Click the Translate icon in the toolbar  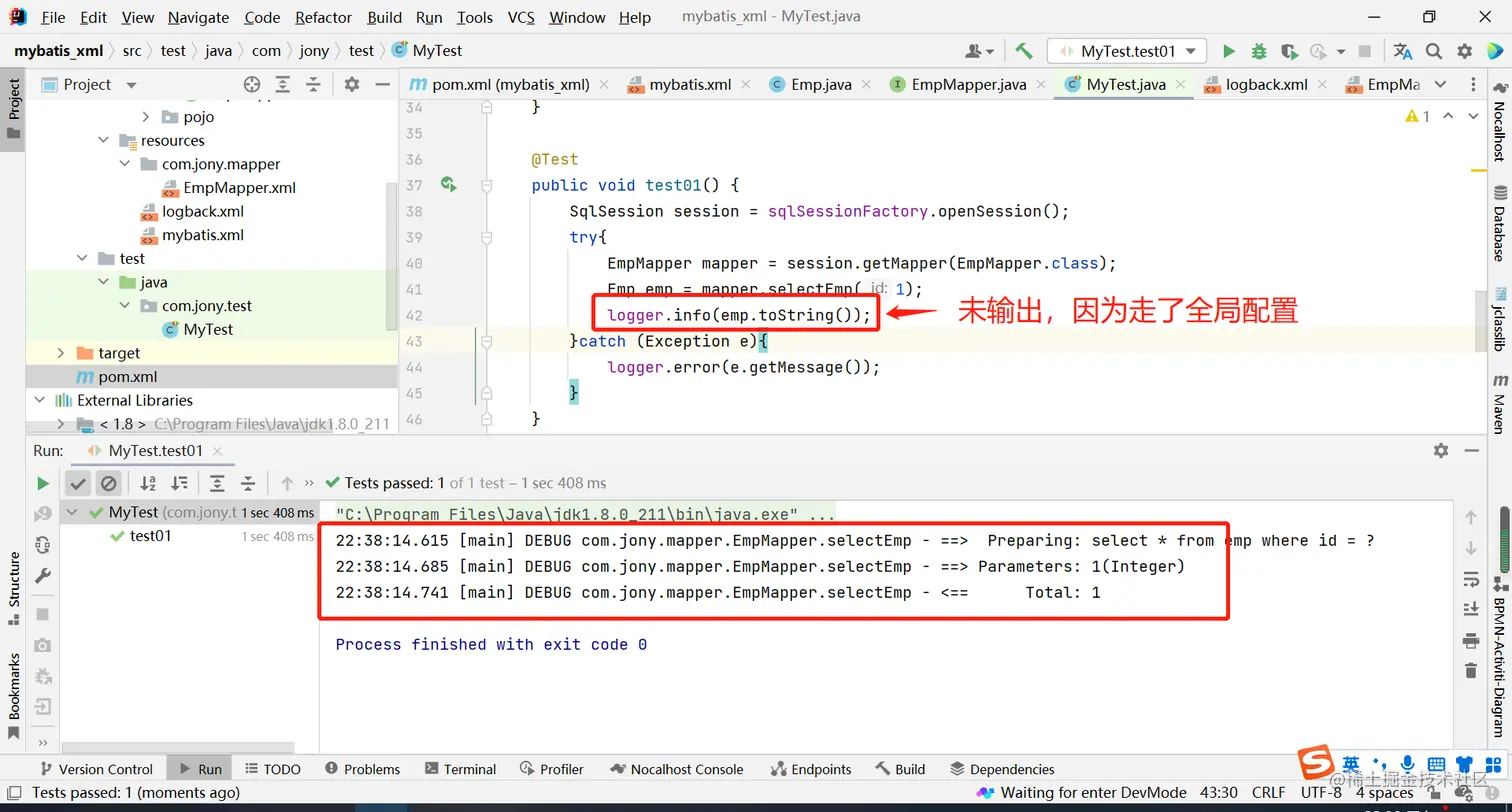1403,51
